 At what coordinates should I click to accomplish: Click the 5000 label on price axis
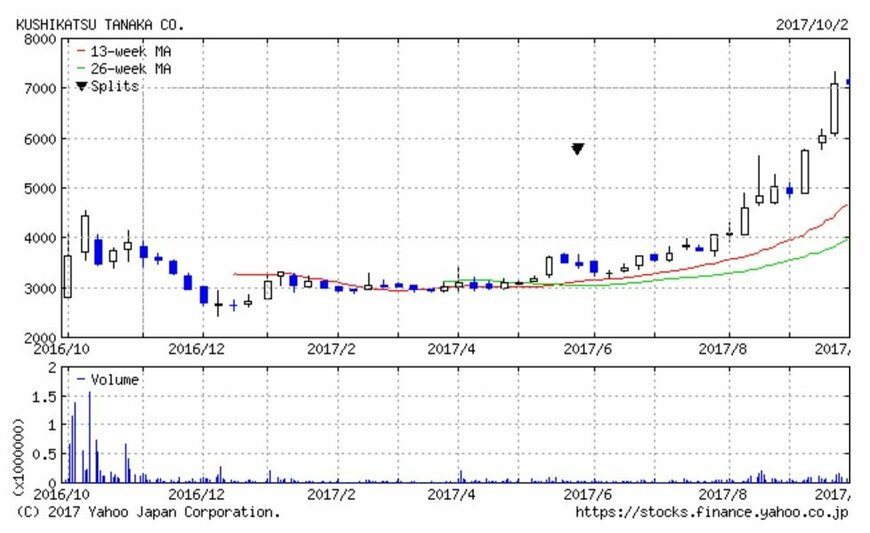[39, 188]
